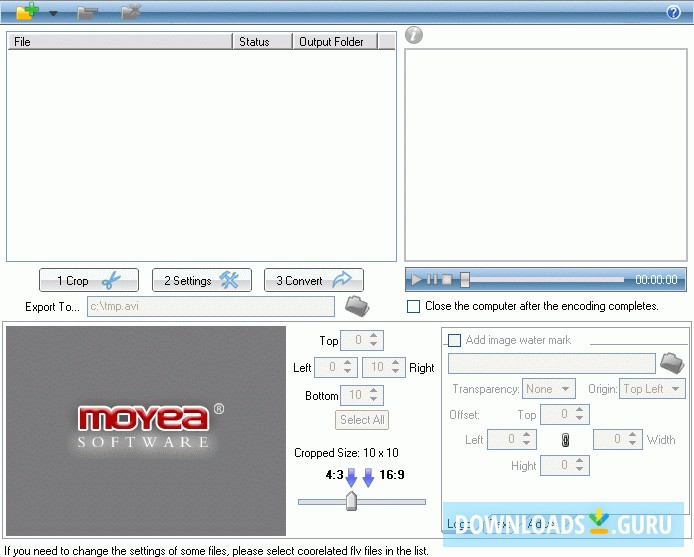Increase the watermark Offset Top value

click(x=579, y=410)
